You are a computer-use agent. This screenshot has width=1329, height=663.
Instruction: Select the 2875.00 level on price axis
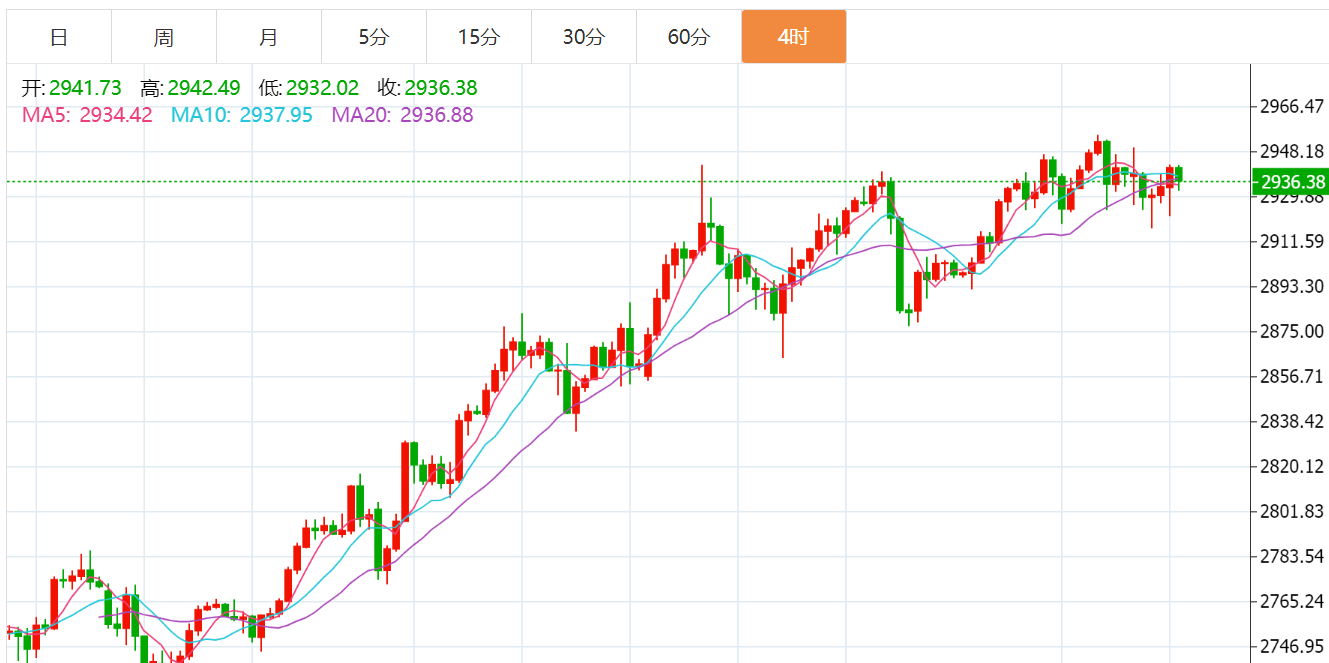[1293, 332]
